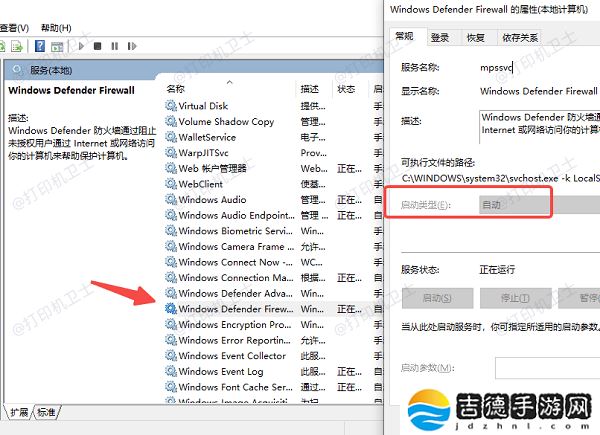This screenshot has height=435, width=600.
Task: Click inside the 启动参数(M) input field
Action: [548, 368]
